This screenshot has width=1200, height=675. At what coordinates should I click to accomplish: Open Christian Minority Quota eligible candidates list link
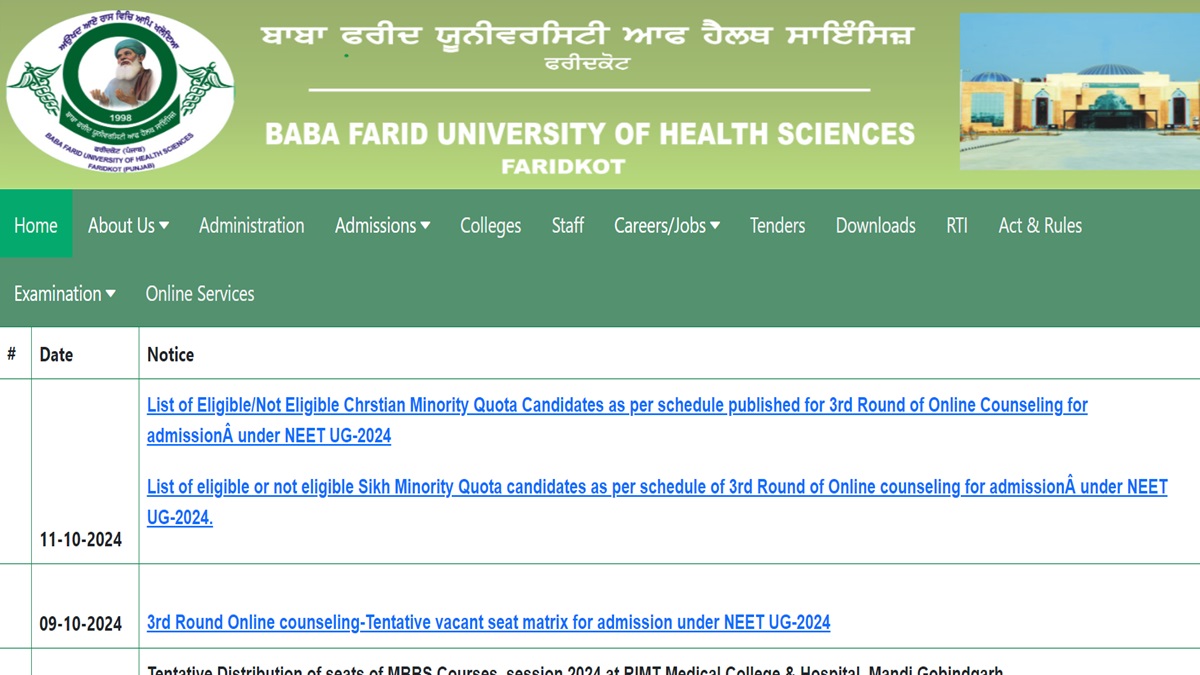click(x=617, y=420)
